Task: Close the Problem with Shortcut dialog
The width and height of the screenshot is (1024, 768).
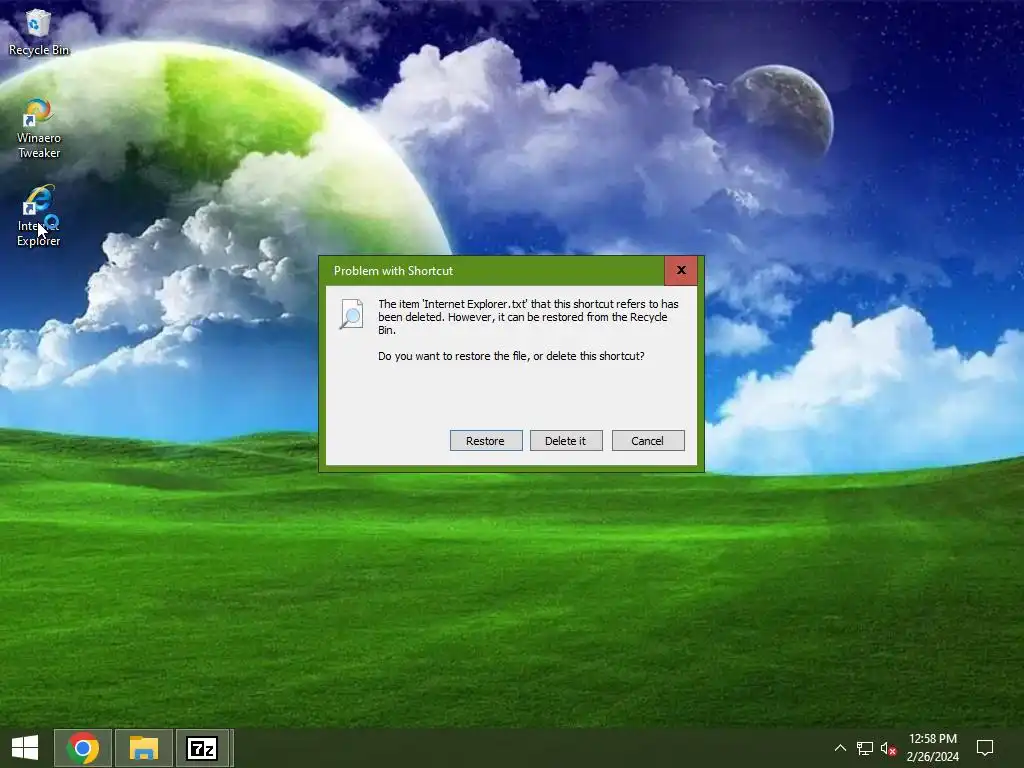Action: tap(681, 270)
